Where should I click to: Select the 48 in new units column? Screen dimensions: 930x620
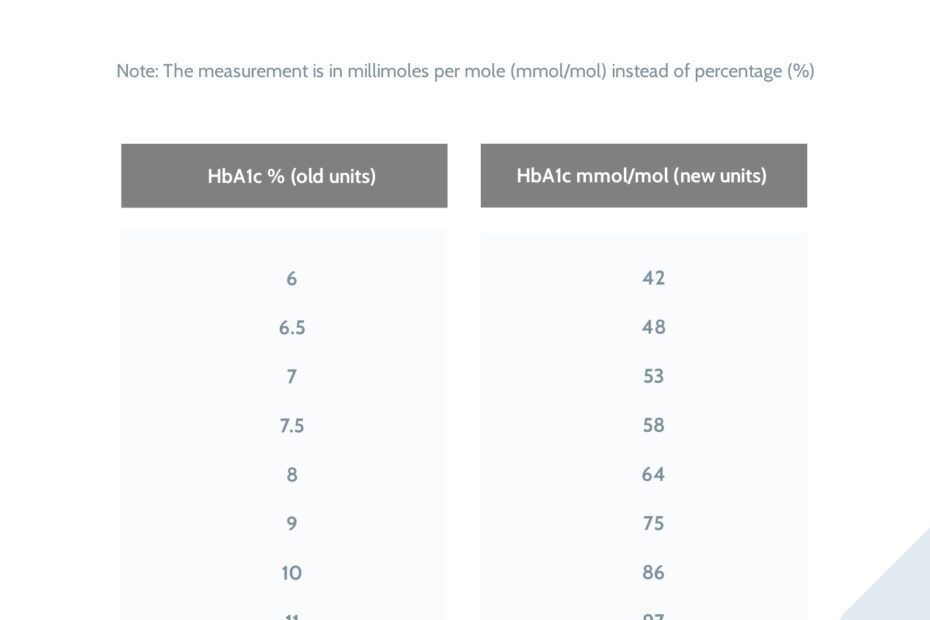point(654,328)
